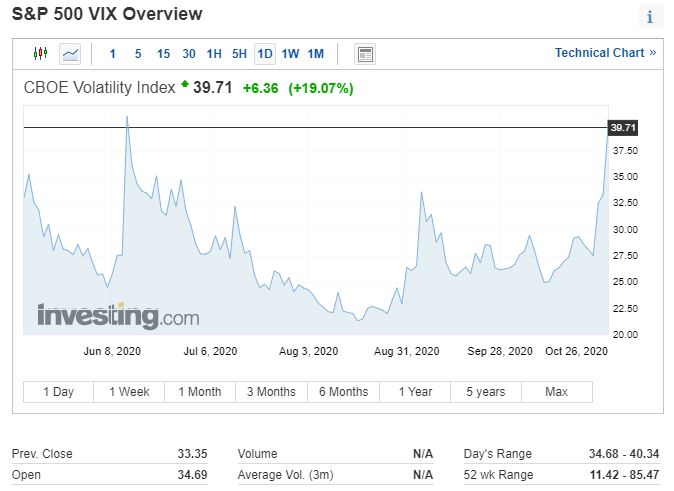Show the 5 years range
674x491 pixels.
486,392
